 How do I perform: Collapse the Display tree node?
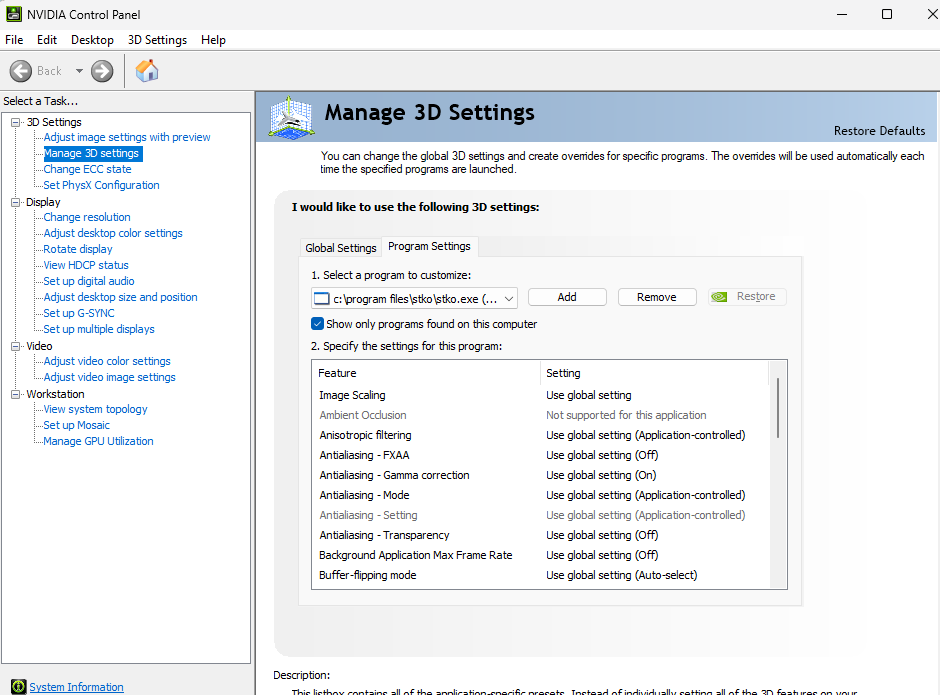(x=16, y=202)
